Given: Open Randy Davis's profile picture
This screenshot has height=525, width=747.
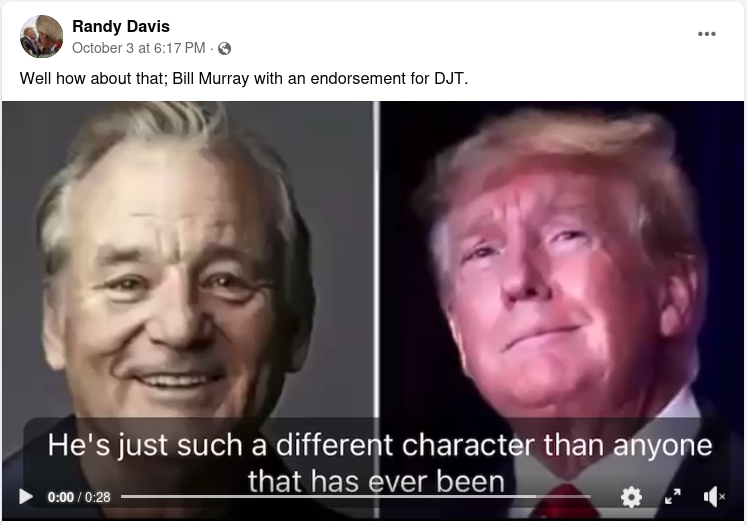Looking at the screenshot, I should pyautogui.click(x=41, y=36).
